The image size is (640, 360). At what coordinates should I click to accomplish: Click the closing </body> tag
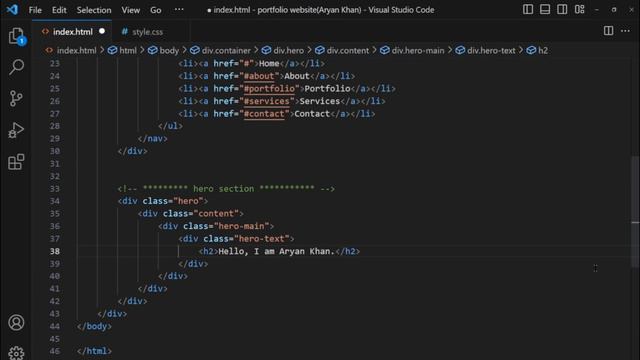[94, 326]
